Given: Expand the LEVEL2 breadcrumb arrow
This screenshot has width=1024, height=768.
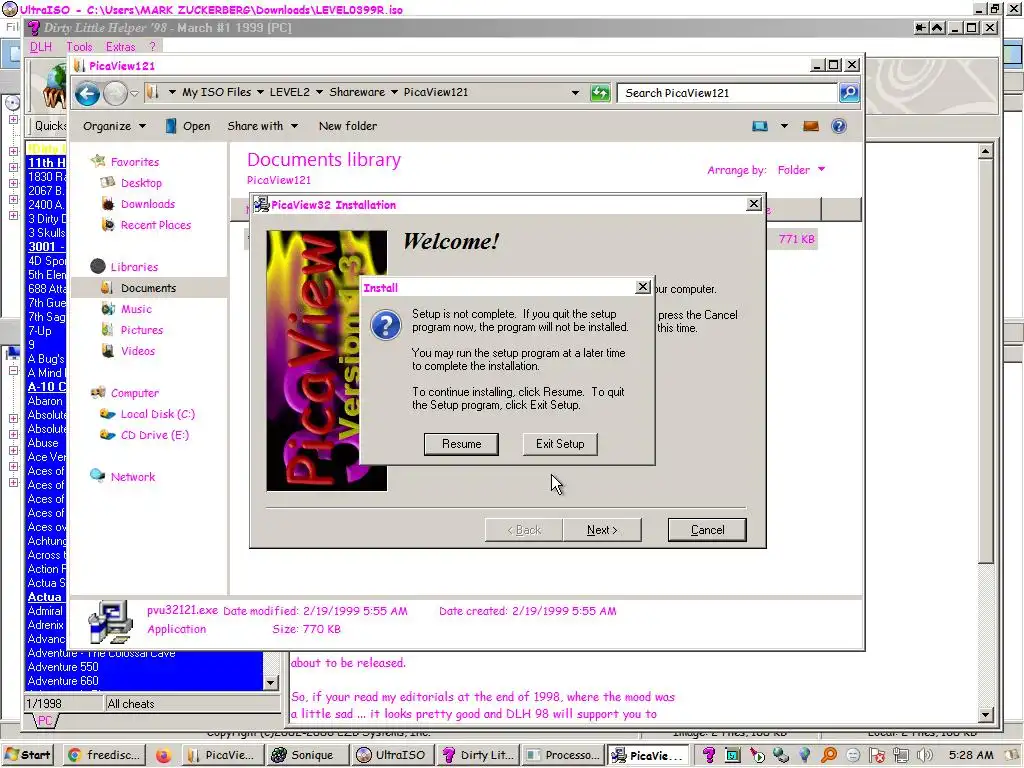Looking at the screenshot, I should click(x=319, y=92).
